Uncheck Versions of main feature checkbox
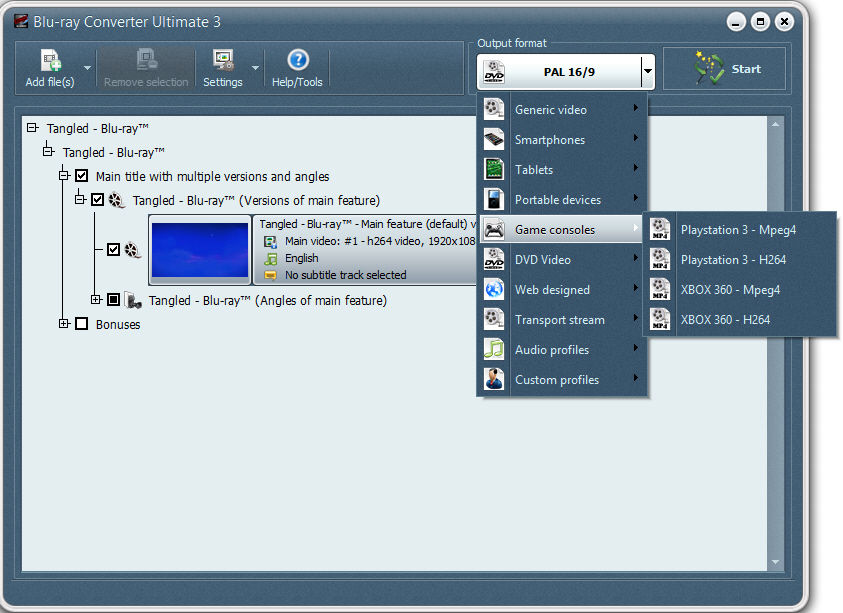This screenshot has height=613, width=843. (97, 199)
